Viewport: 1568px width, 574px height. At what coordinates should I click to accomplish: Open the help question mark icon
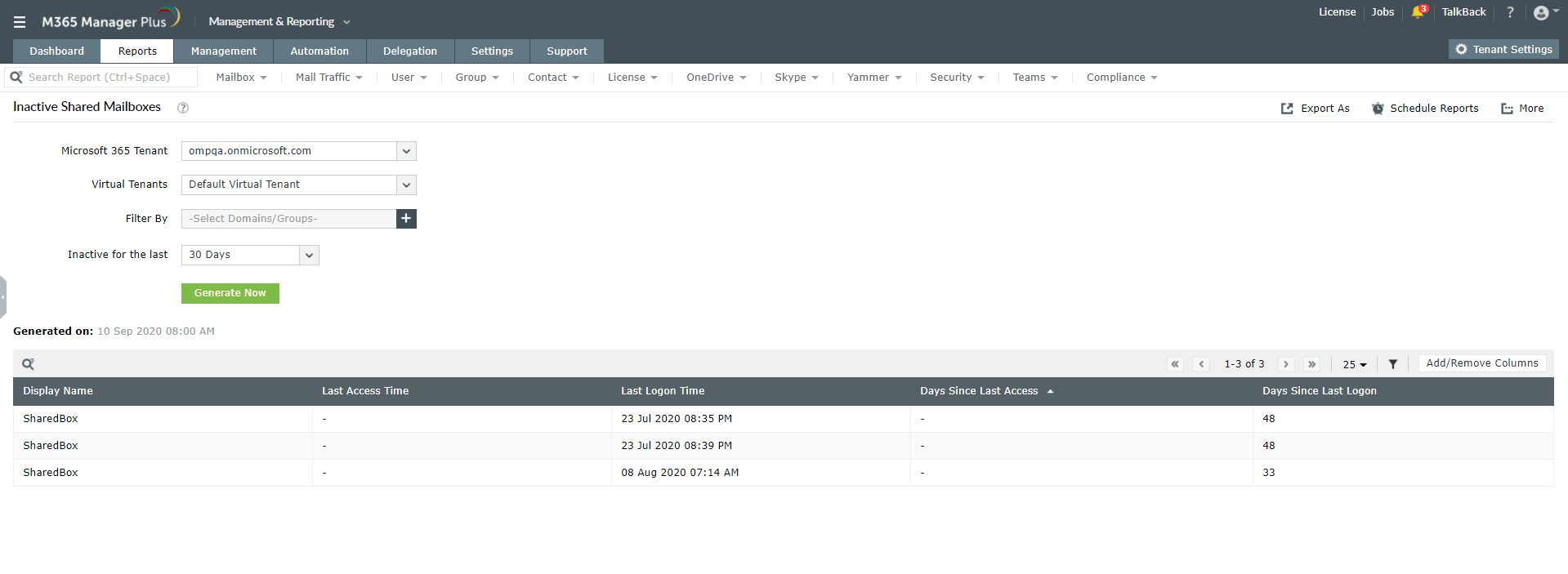click(1510, 12)
